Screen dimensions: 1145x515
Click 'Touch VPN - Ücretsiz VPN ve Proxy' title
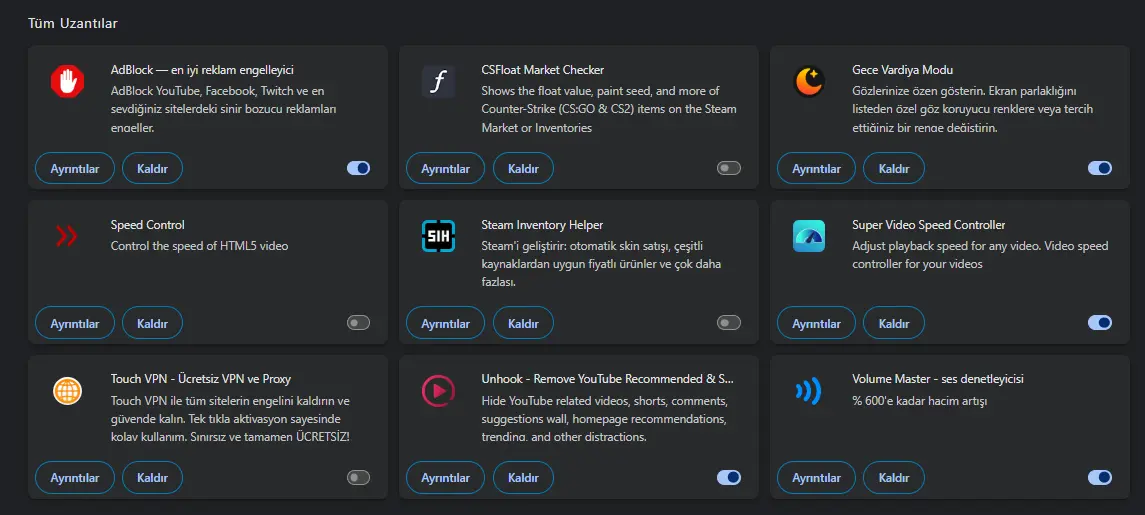(201, 380)
